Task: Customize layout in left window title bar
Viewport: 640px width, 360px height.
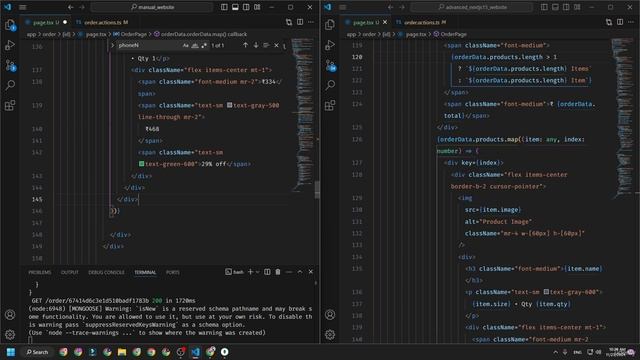Action: (257, 7)
